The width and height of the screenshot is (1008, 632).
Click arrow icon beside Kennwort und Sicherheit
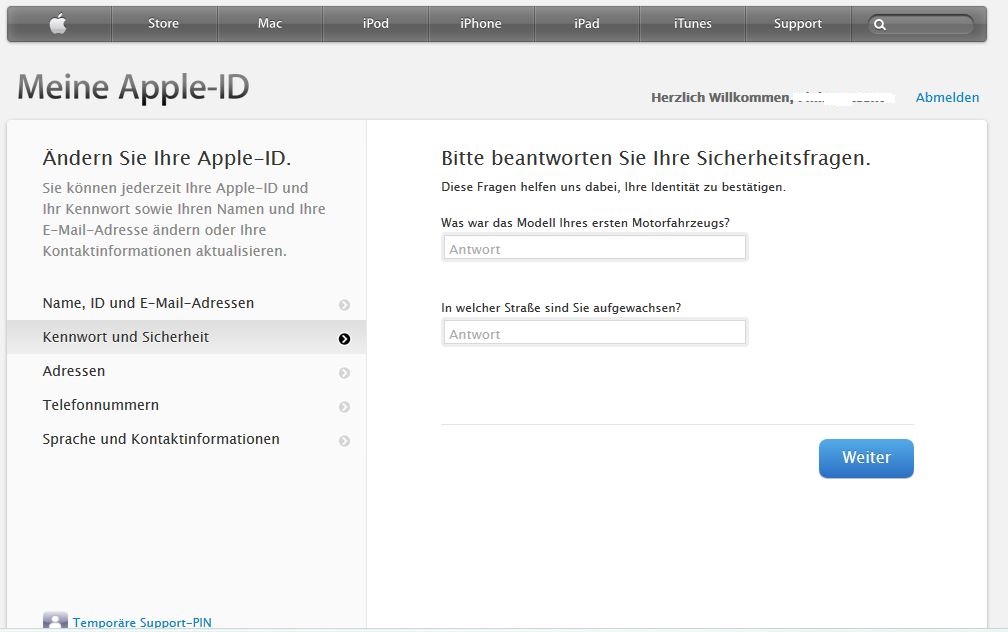(344, 339)
